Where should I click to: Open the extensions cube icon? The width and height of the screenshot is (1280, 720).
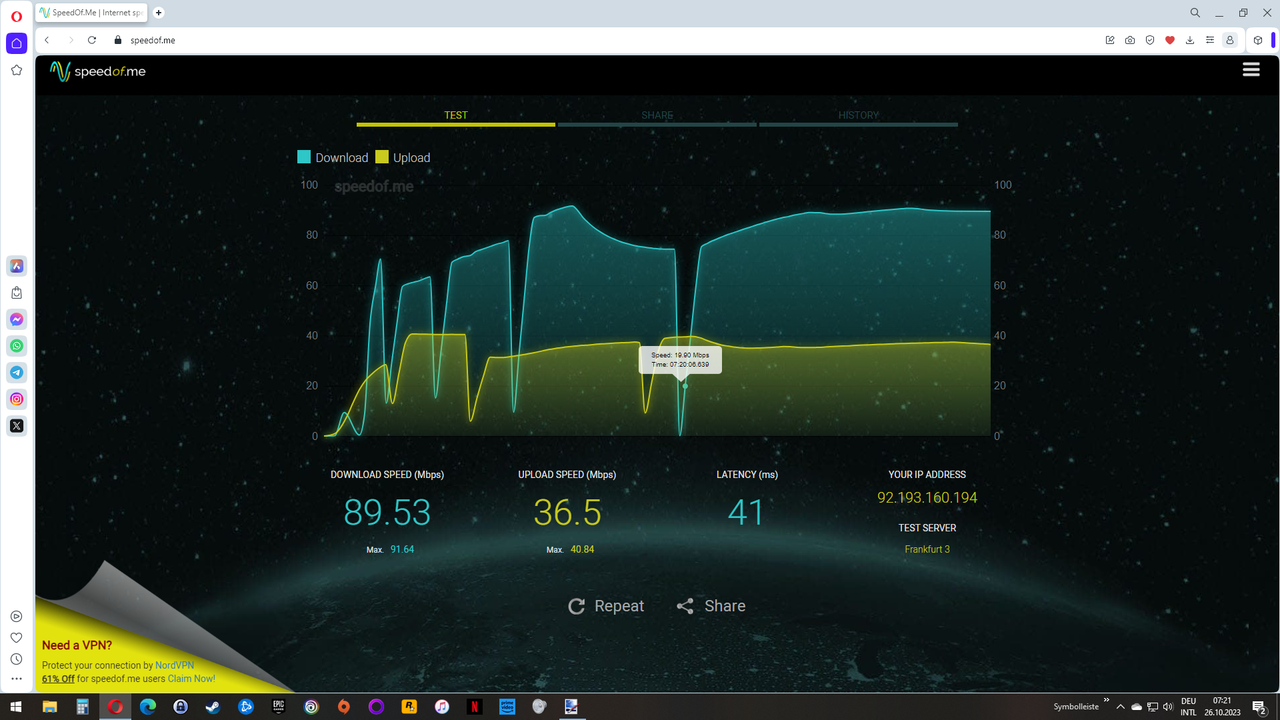click(1258, 40)
